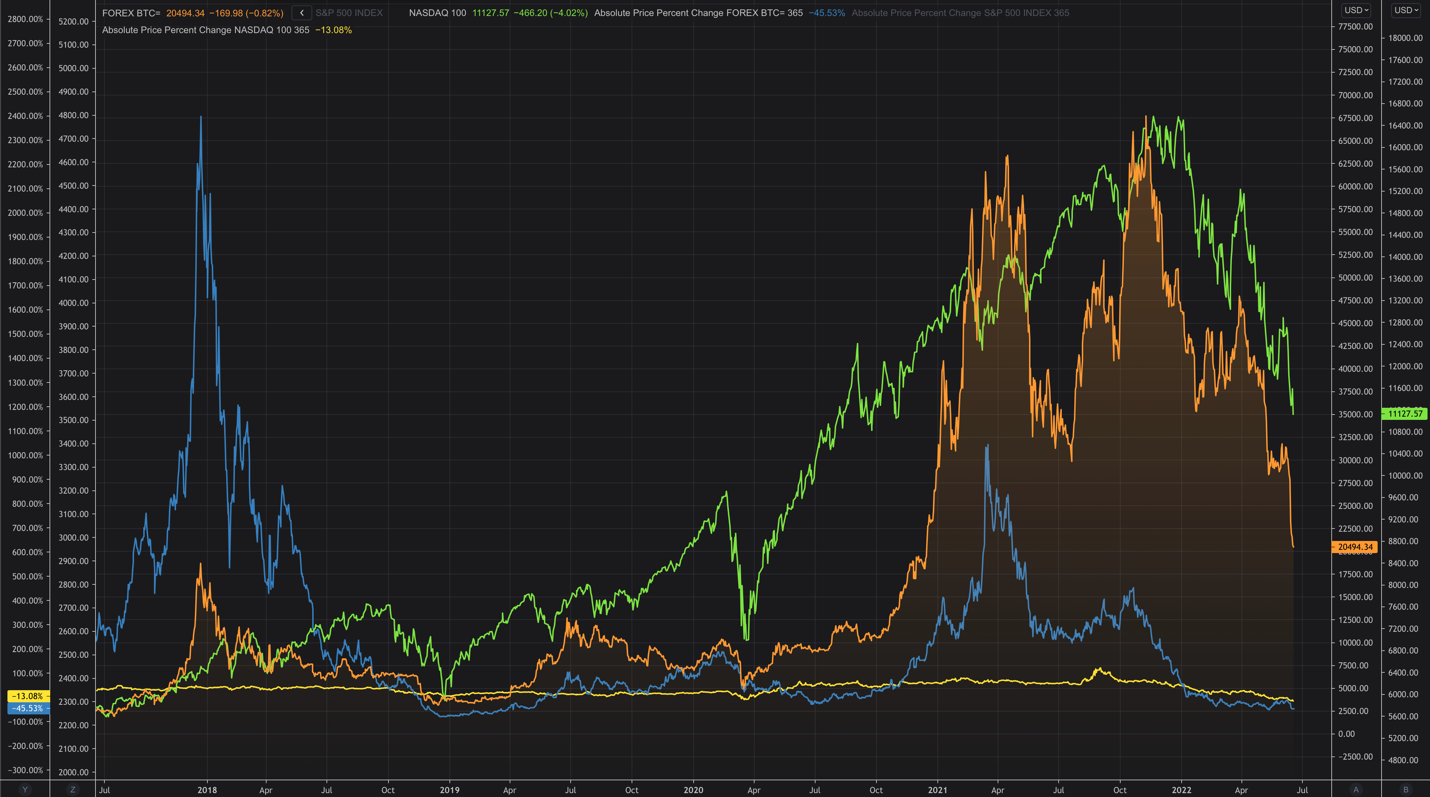Click the left percentage price scale
The width and height of the screenshot is (1430, 797).
pos(25,400)
